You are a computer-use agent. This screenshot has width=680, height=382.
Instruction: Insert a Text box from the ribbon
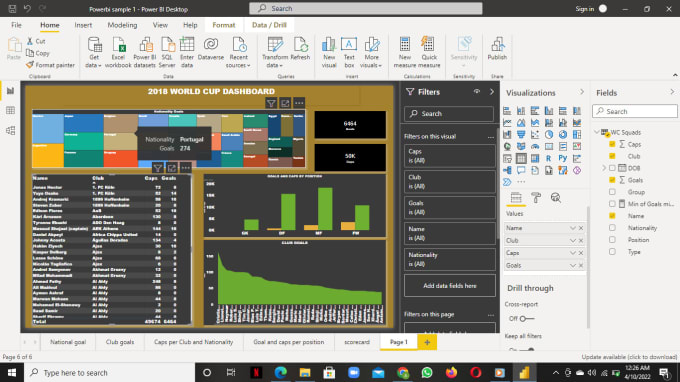349,52
